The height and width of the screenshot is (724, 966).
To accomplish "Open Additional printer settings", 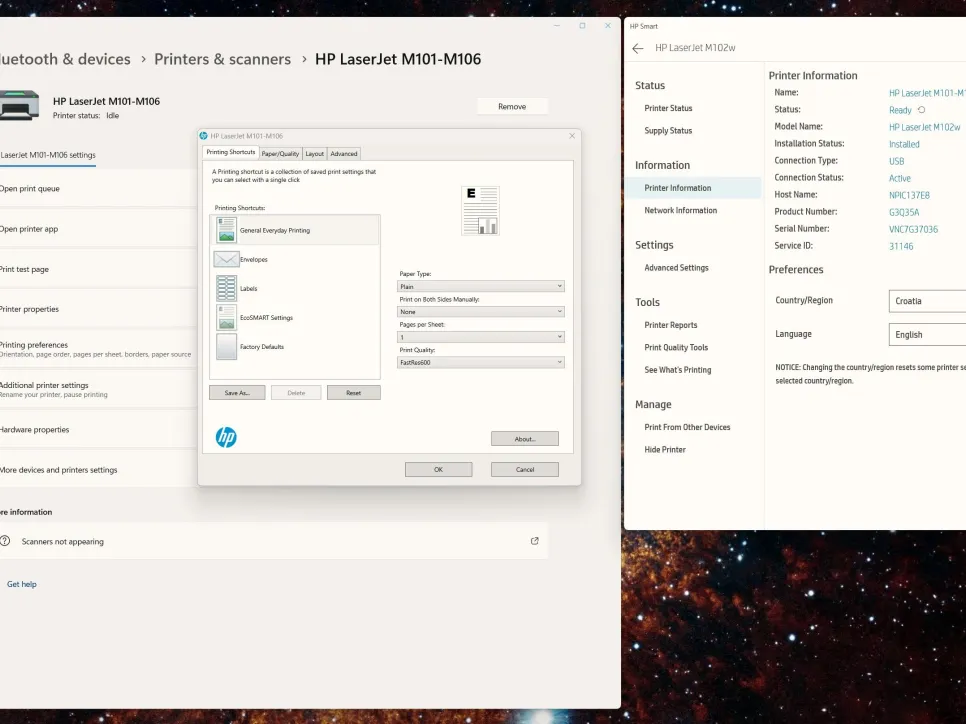I will (x=99, y=389).
